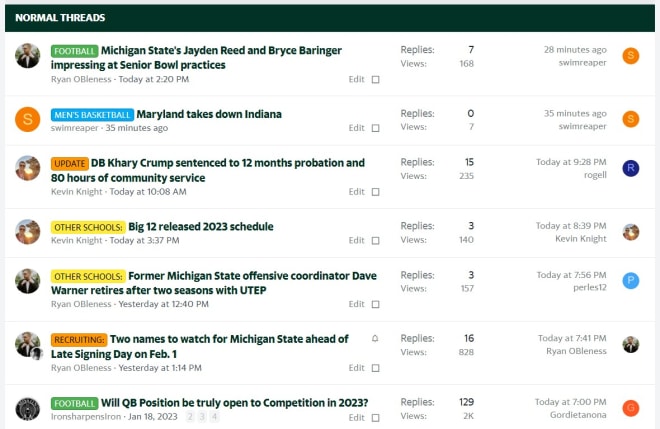The image size is (660, 429).
Task: Open Kevin Knight avatar beside Khary Crump thread
Action: [x=28, y=168]
